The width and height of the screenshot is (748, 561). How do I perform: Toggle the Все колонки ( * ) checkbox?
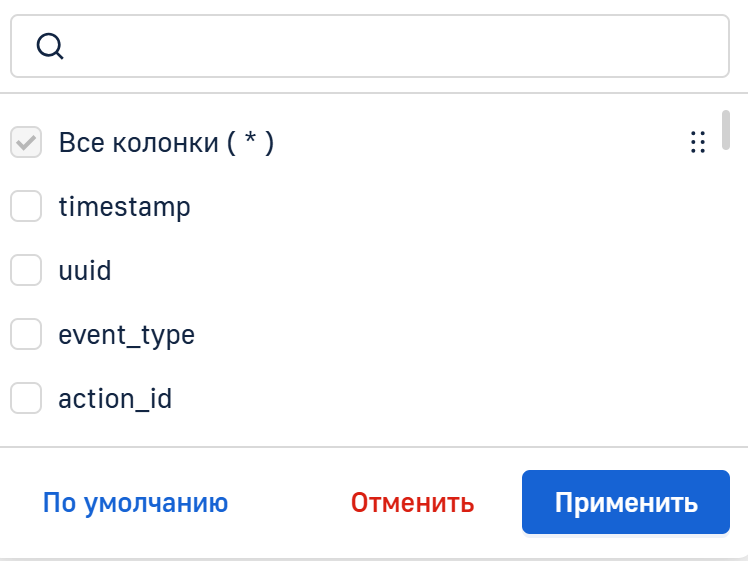[26, 143]
